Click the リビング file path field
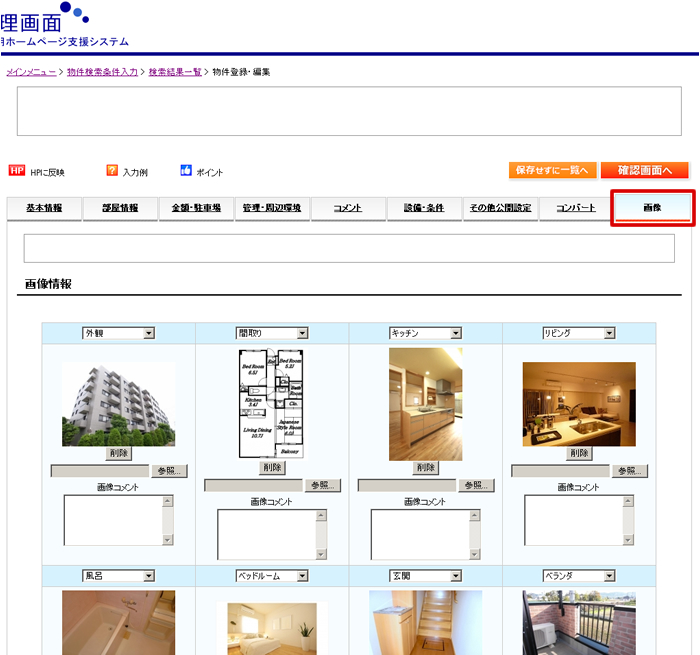Image resolution: width=700 pixels, height=655 pixels. tap(560, 471)
